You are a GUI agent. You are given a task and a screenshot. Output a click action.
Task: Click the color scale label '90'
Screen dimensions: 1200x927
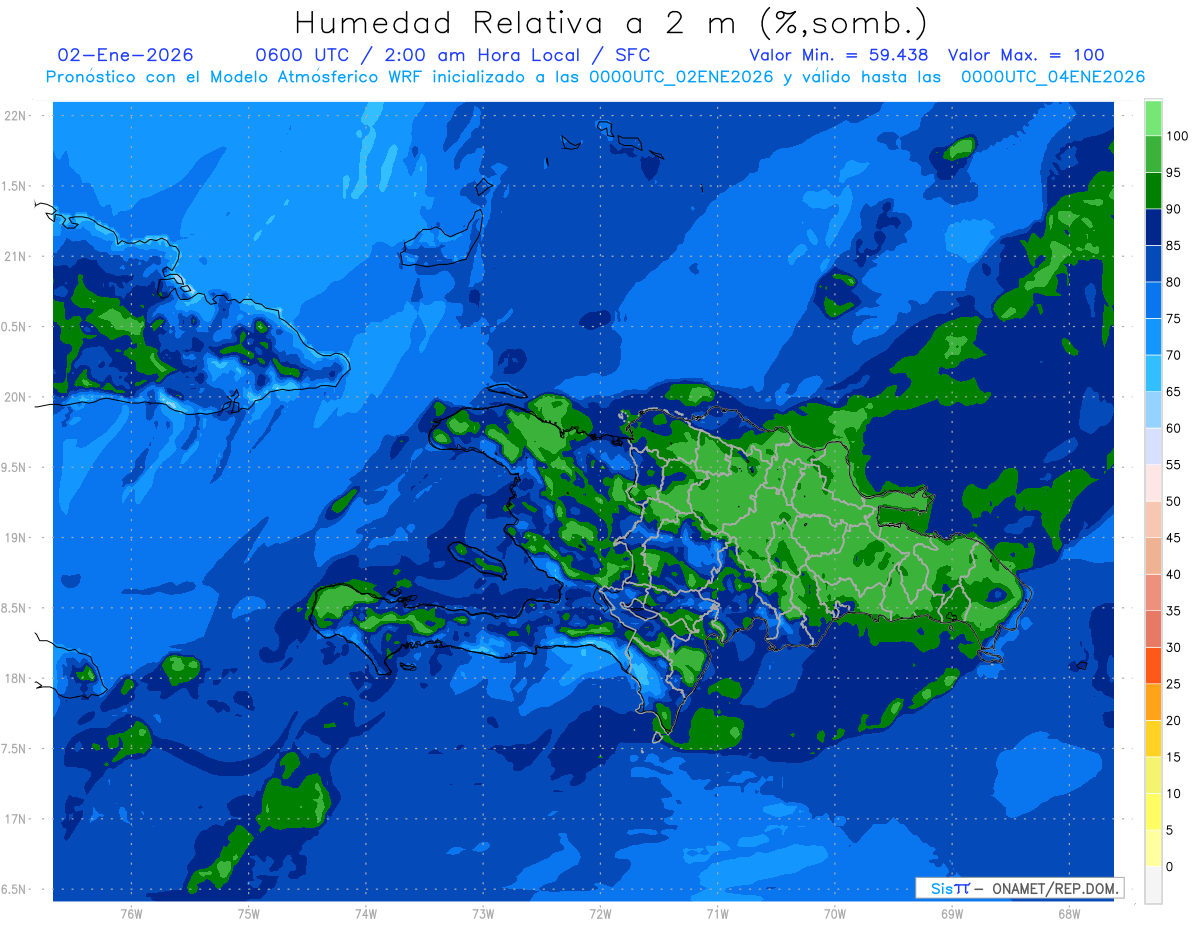coord(1173,209)
